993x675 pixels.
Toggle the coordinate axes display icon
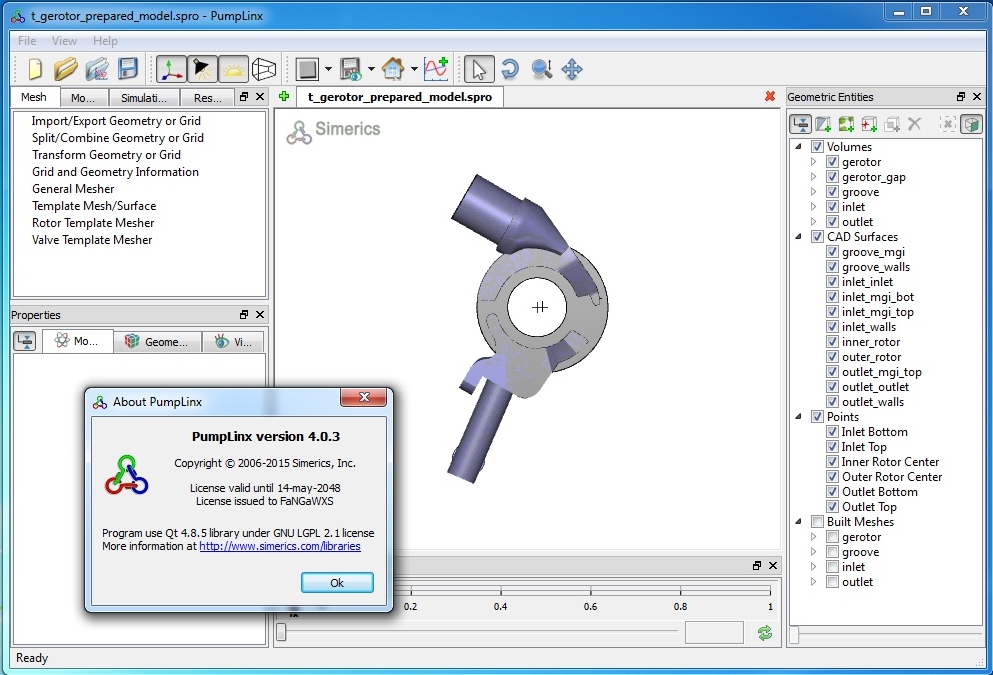point(172,69)
